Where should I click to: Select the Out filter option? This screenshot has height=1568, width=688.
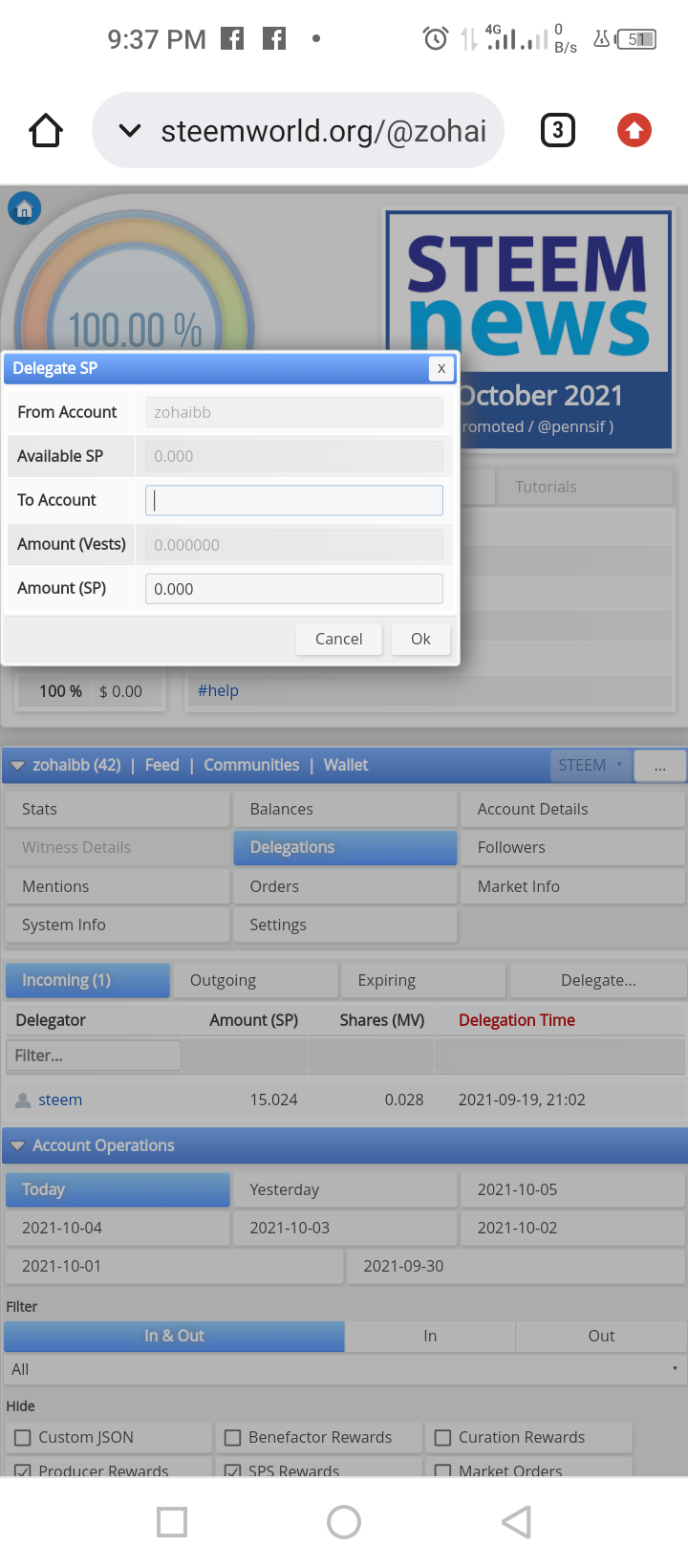click(x=601, y=1337)
